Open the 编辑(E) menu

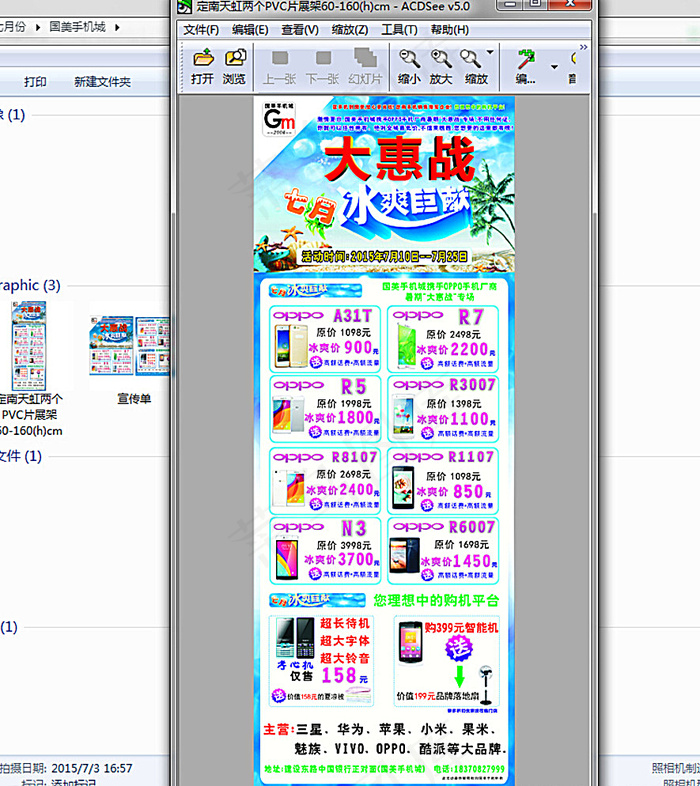250,30
